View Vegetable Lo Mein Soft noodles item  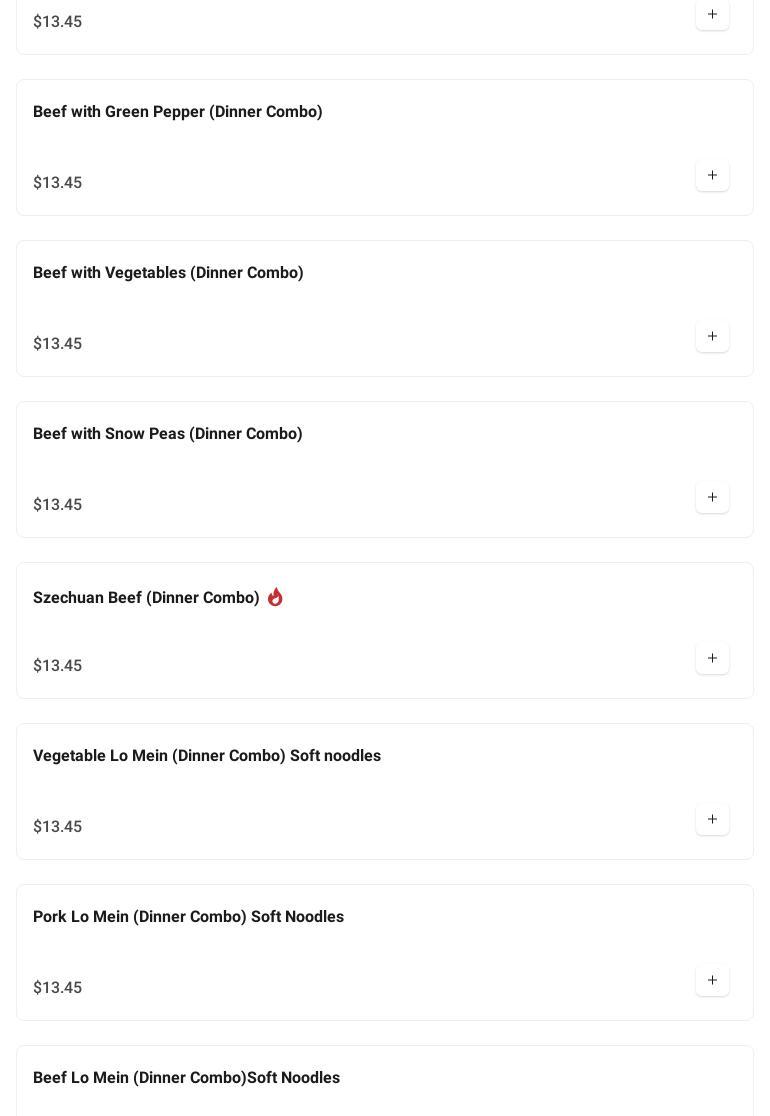tap(207, 756)
